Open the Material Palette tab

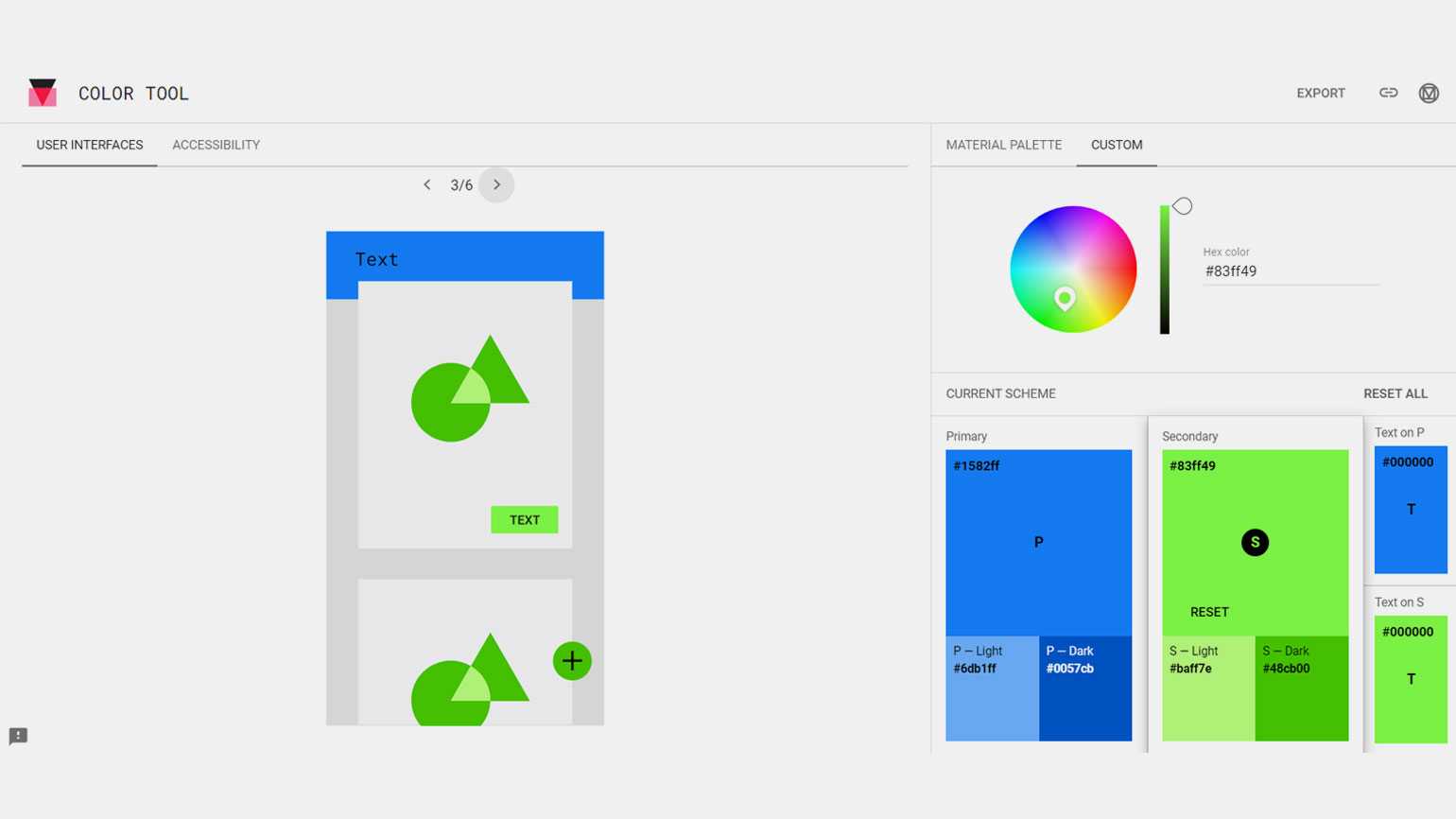tap(1003, 145)
